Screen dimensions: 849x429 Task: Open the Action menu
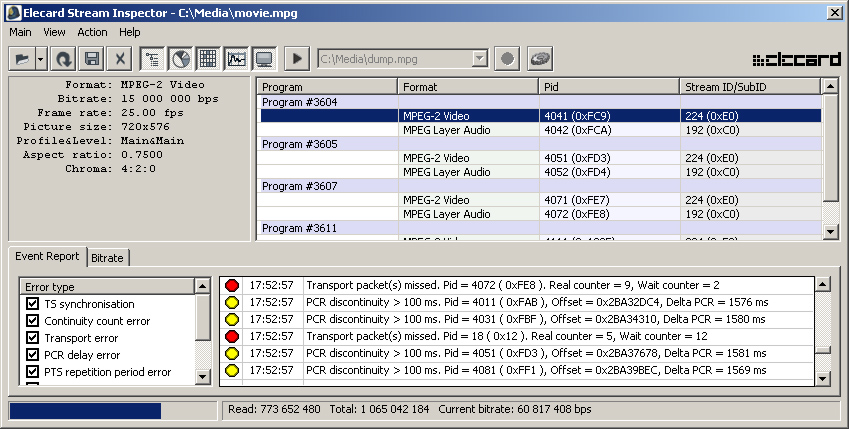point(92,32)
